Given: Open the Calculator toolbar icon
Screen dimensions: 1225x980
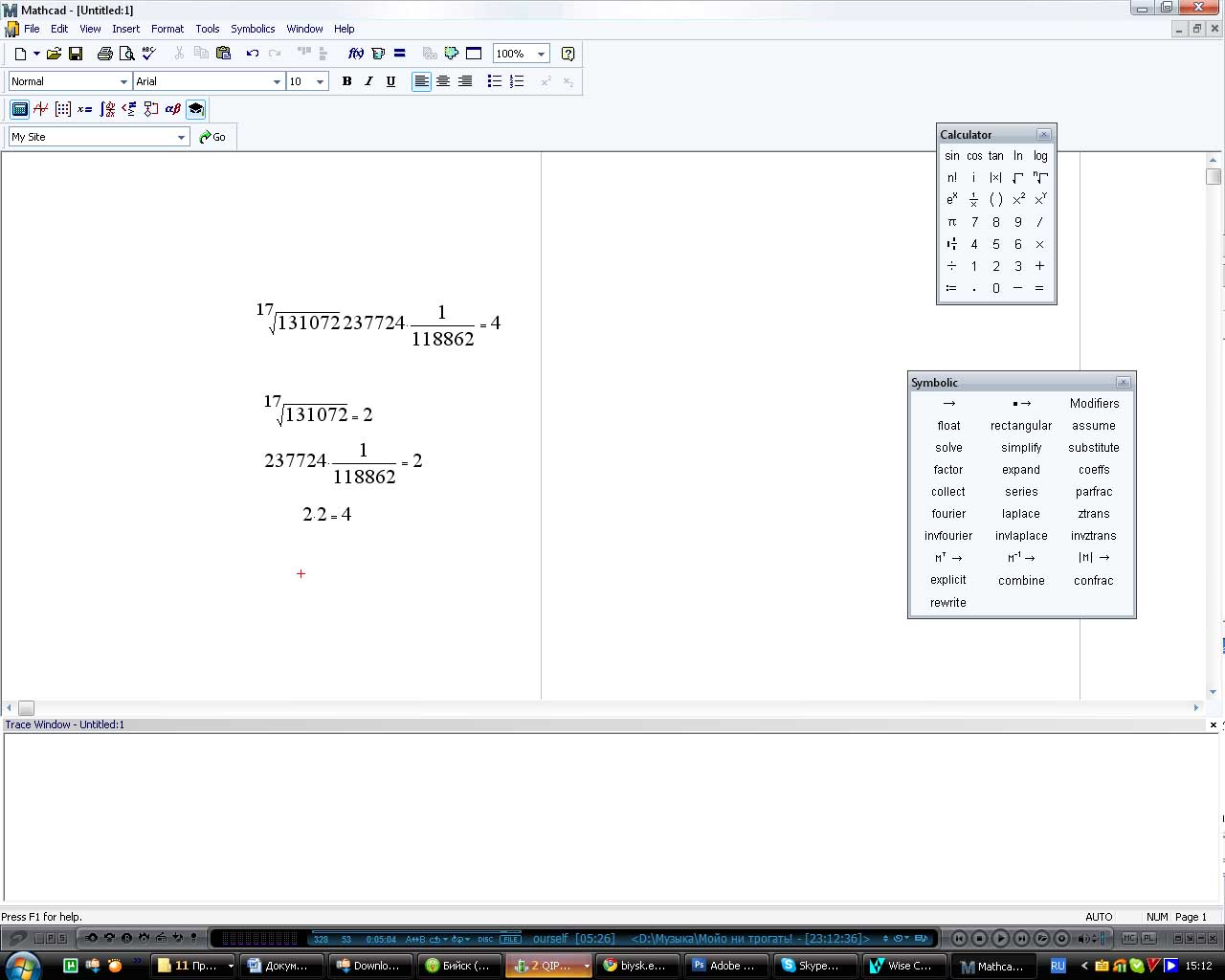Looking at the screenshot, I should (19, 109).
